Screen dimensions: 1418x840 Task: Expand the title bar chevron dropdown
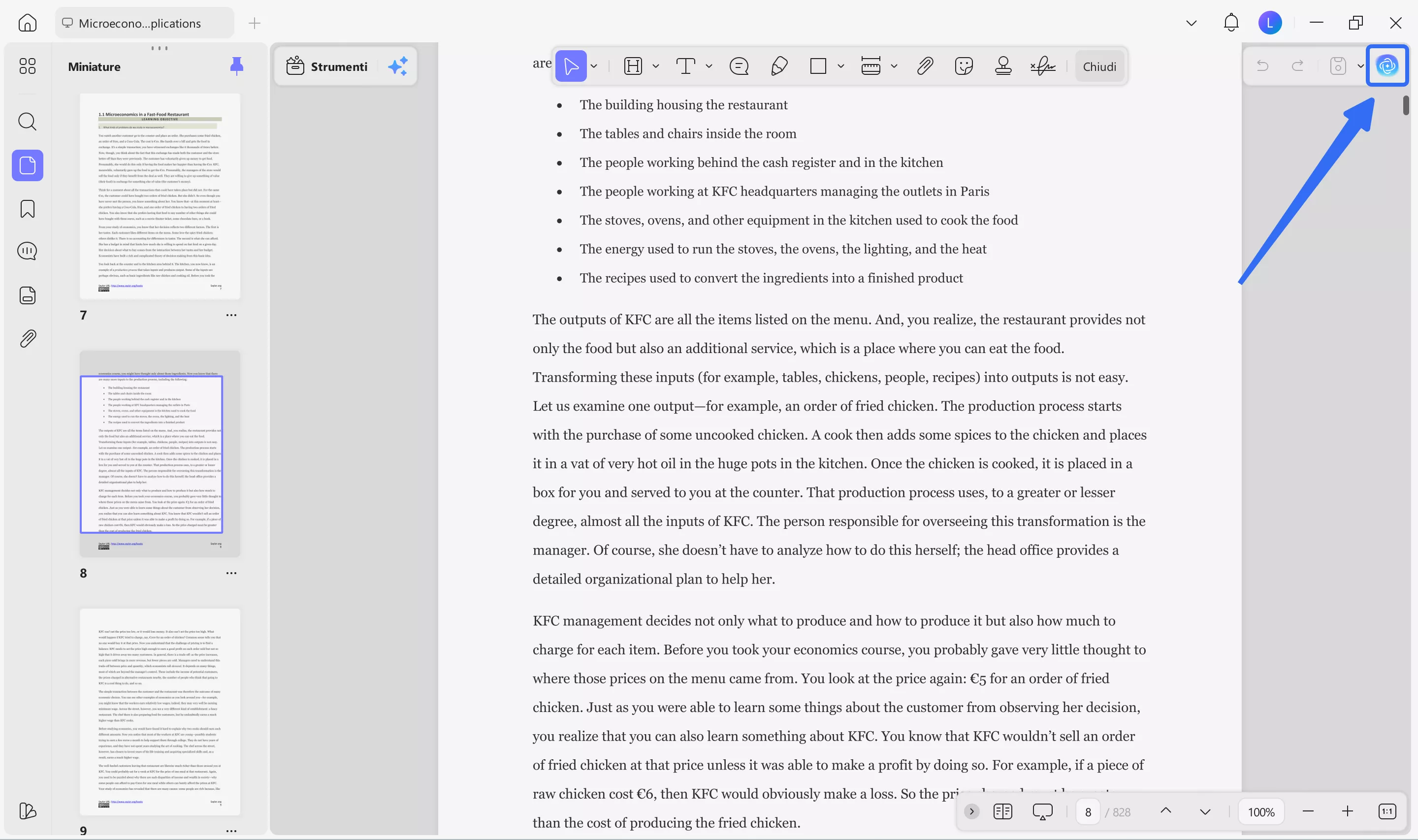pos(1191,23)
